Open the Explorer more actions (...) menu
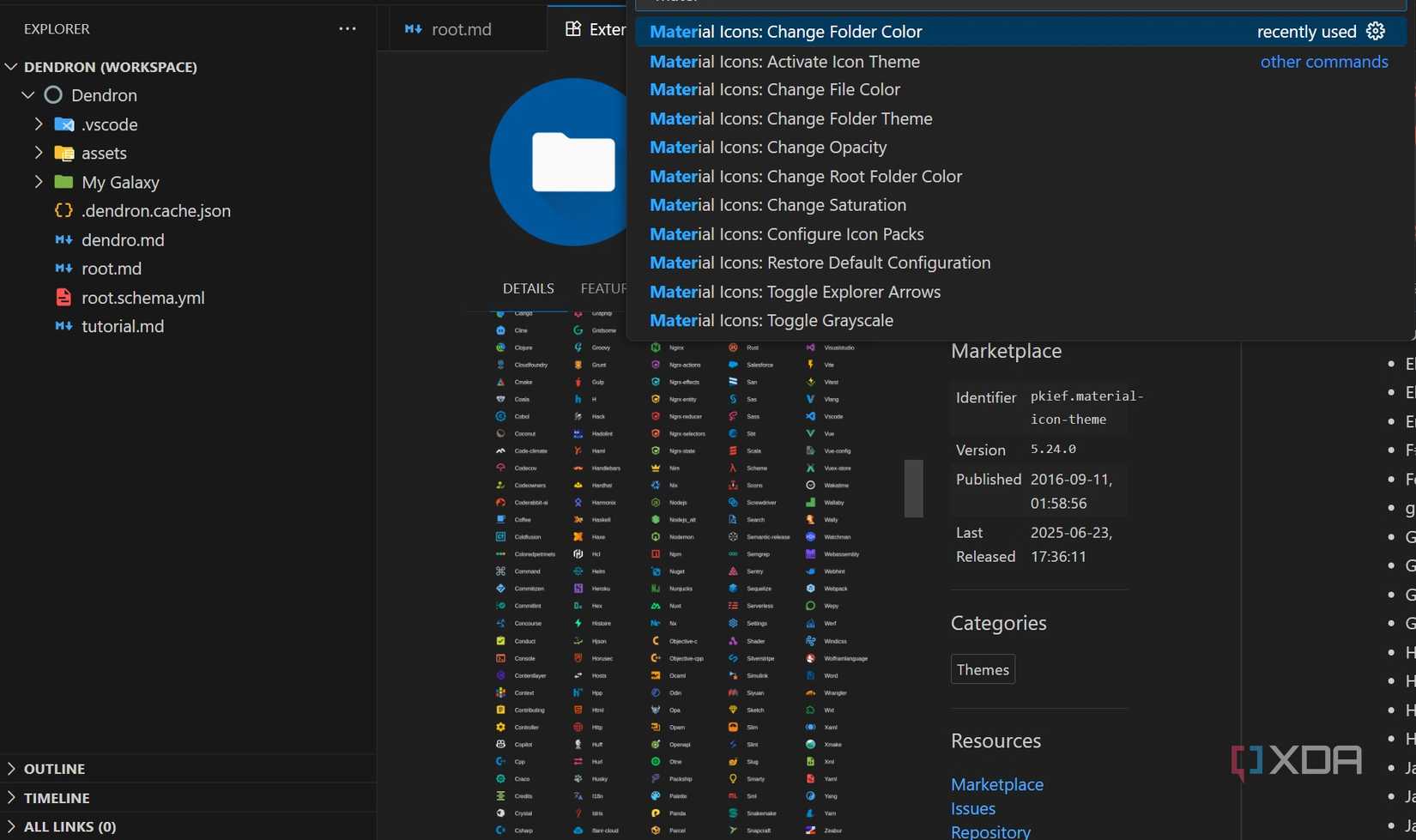 pyautogui.click(x=347, y=28)
